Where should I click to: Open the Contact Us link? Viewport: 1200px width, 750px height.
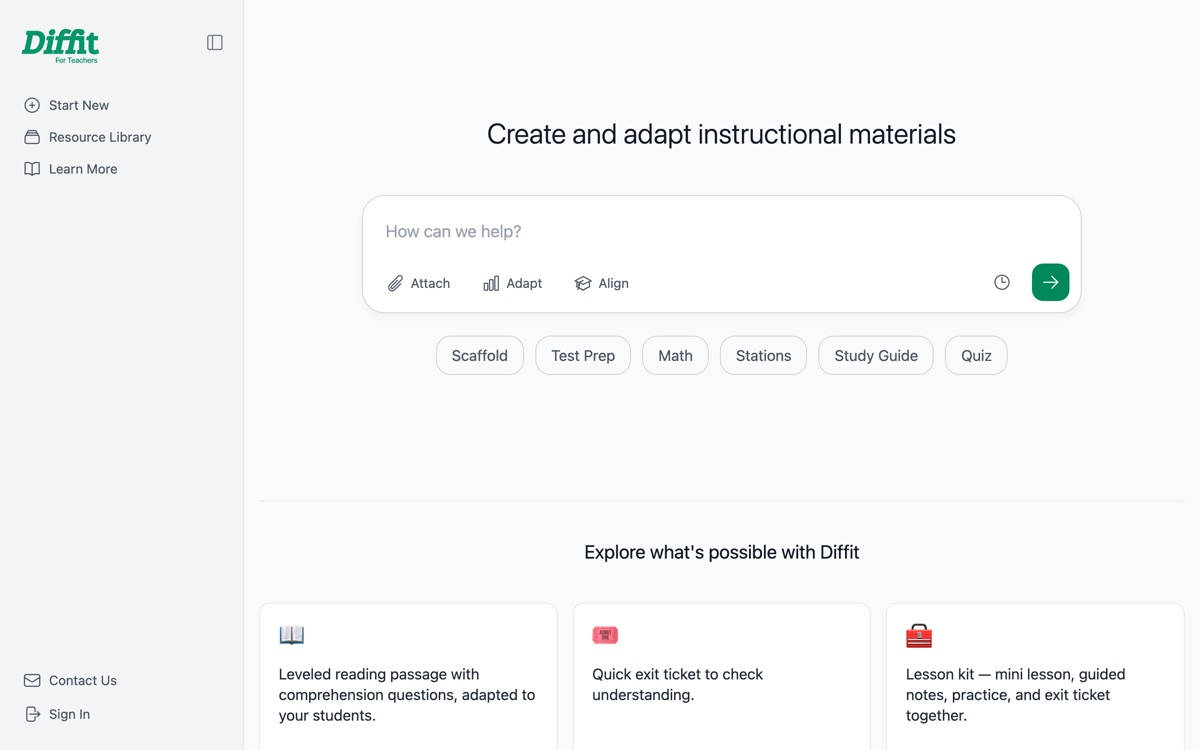[x=83, y=680]
